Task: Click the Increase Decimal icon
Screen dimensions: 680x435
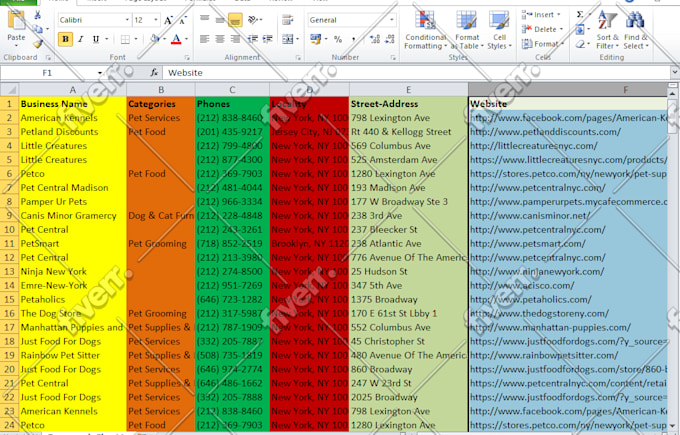Action: pos(375,39)
